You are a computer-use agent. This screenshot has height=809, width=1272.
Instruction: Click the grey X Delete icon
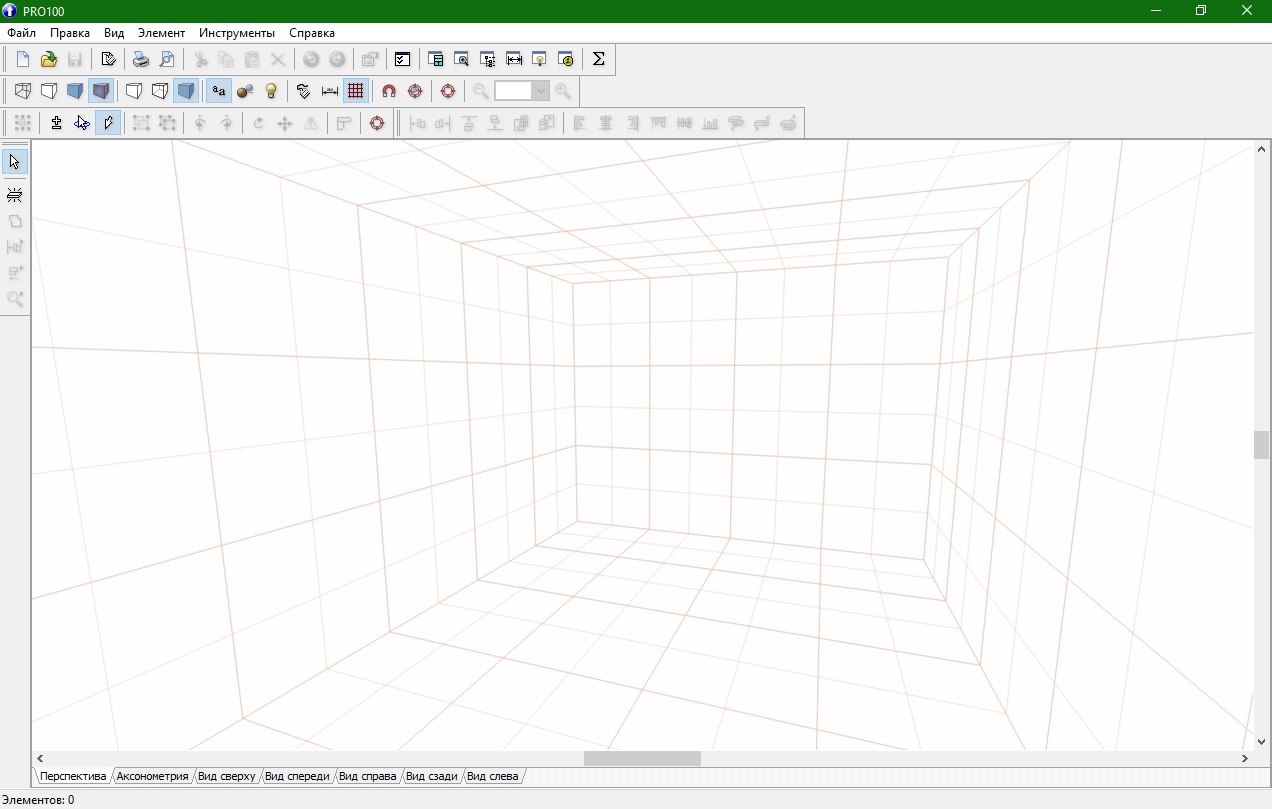coord(278,59)
